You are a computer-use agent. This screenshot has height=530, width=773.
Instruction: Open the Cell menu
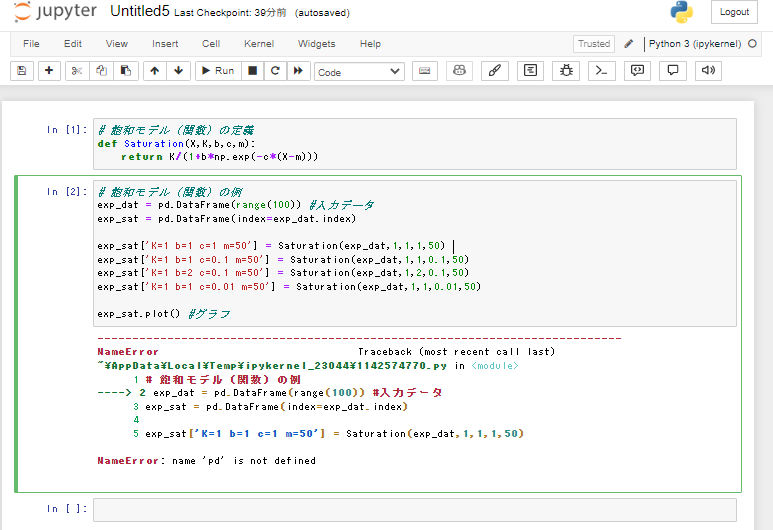pos(211,44)
